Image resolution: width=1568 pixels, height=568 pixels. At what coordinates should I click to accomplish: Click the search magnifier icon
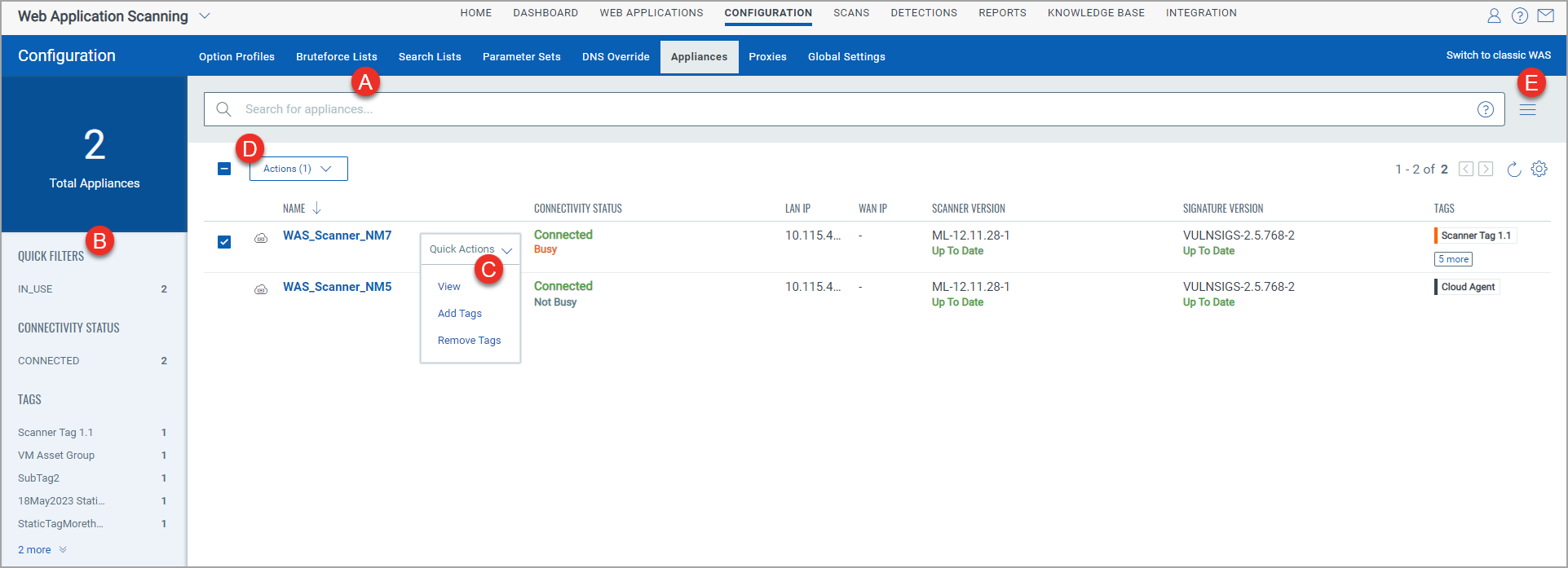(x=223, y=109)
